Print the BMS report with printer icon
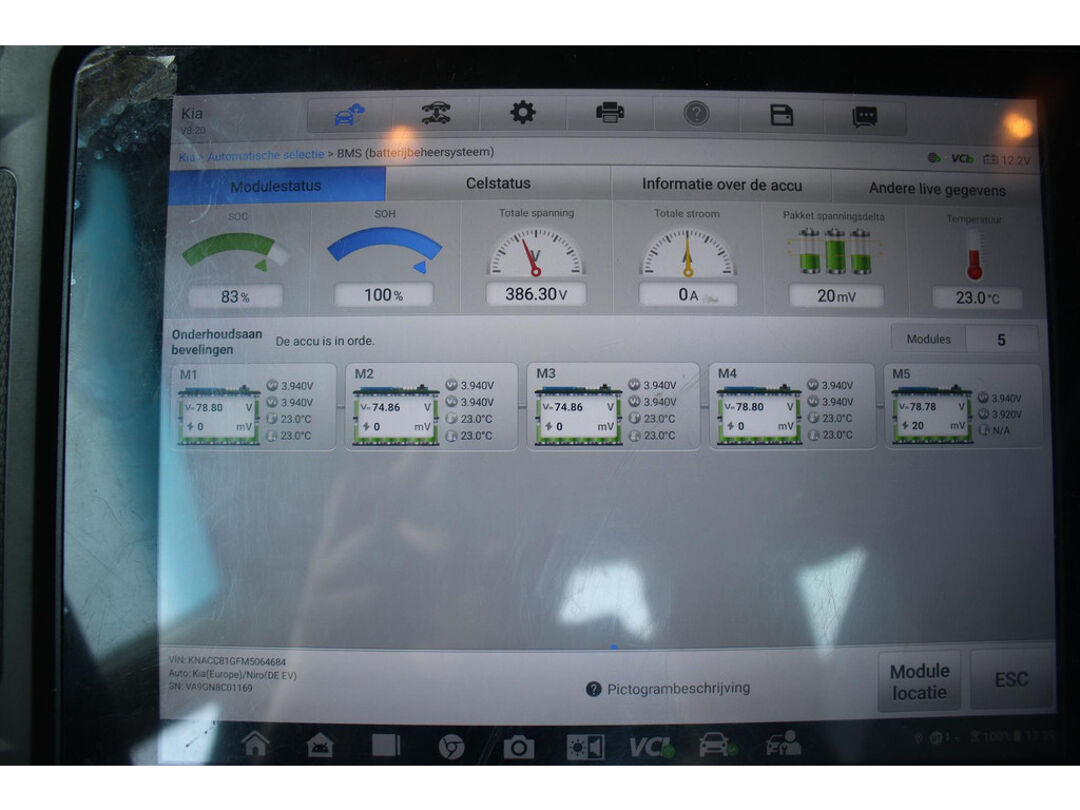Image resolution: width=1080 pixels, height=810 pixels. click(610, 112)
